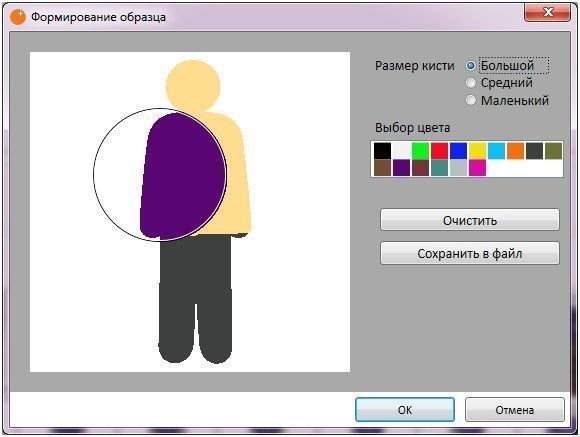Screen dimensions: 580x437
Task: Cancel with the Отмена button
Action: tap(515, 410)
